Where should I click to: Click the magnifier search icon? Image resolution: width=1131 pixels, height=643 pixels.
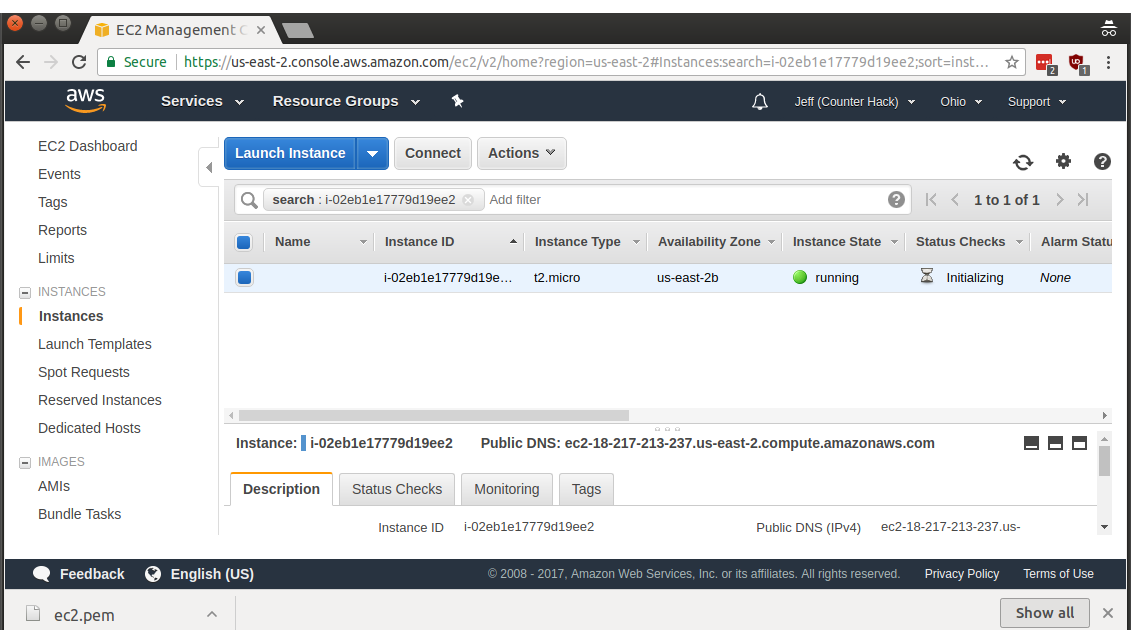[249, 200]
